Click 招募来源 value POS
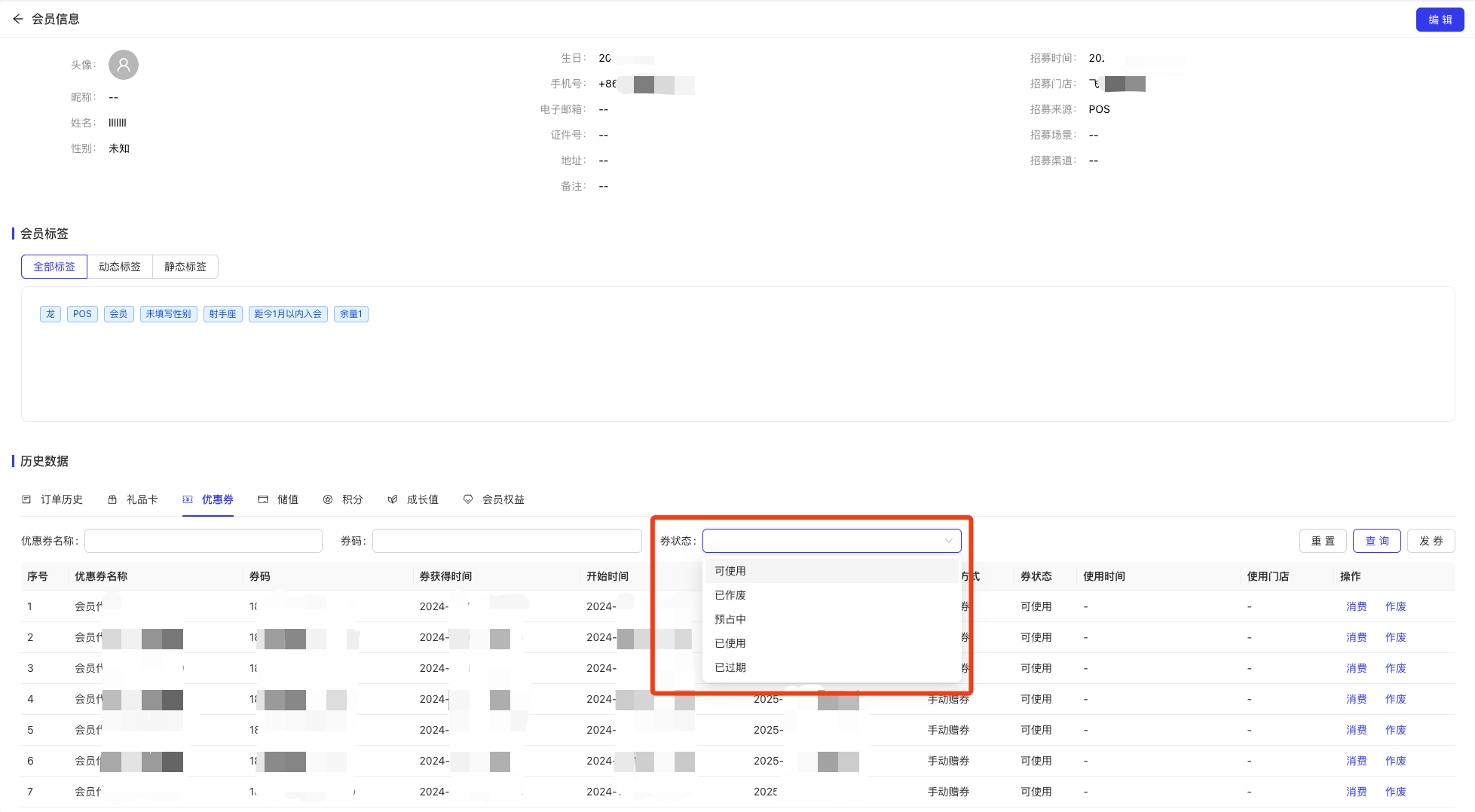Screen dimensions: 1475x812 (x=1099, y=109)
